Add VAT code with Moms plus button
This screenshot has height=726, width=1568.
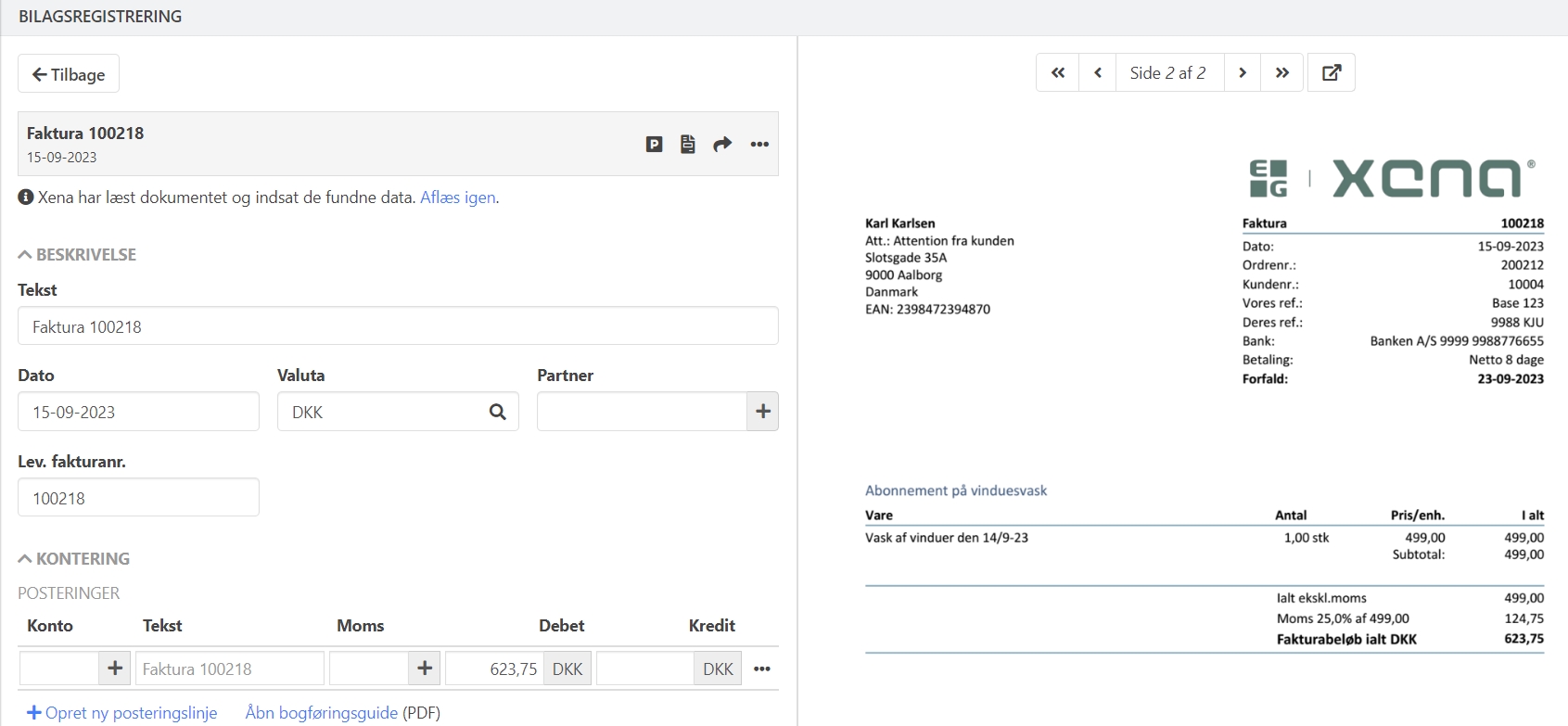pyautogui.click(x=425, y=669)
